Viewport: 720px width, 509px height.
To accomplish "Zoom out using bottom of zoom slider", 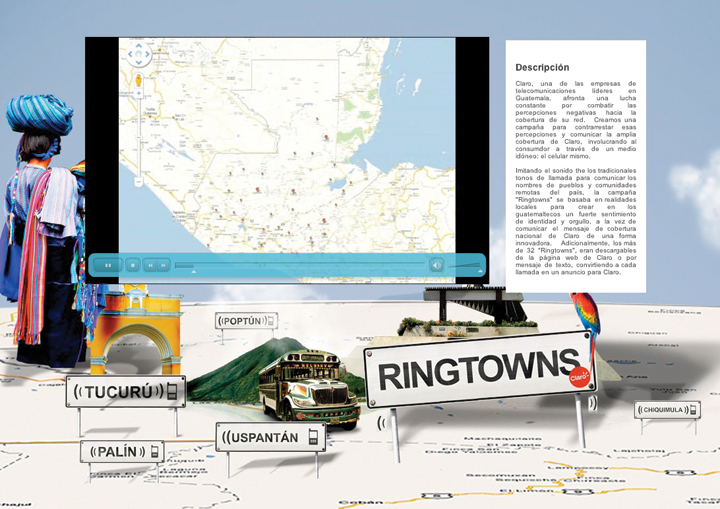I will [139, 182].
